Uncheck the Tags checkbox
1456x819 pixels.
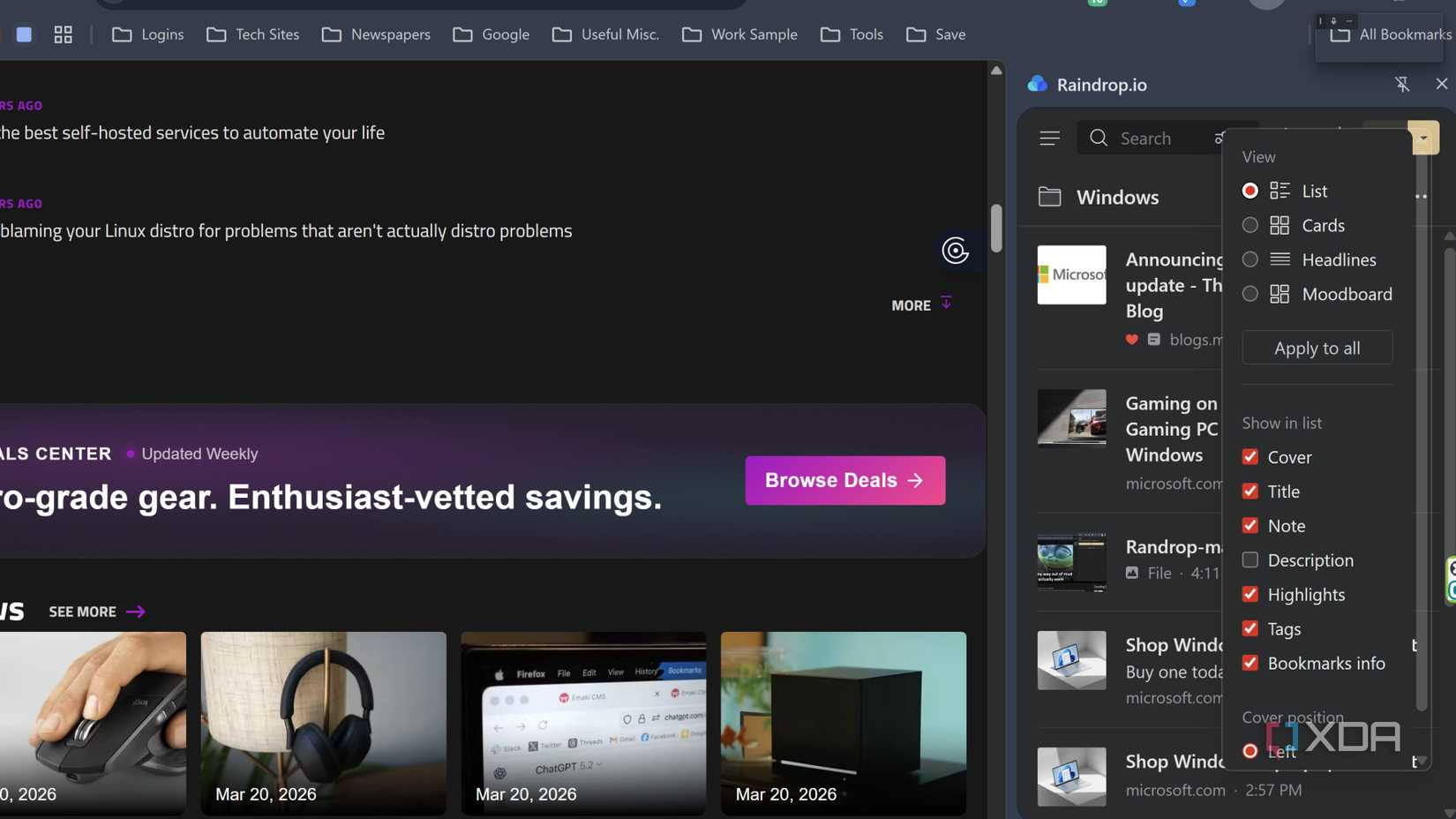click(1250, 629)
